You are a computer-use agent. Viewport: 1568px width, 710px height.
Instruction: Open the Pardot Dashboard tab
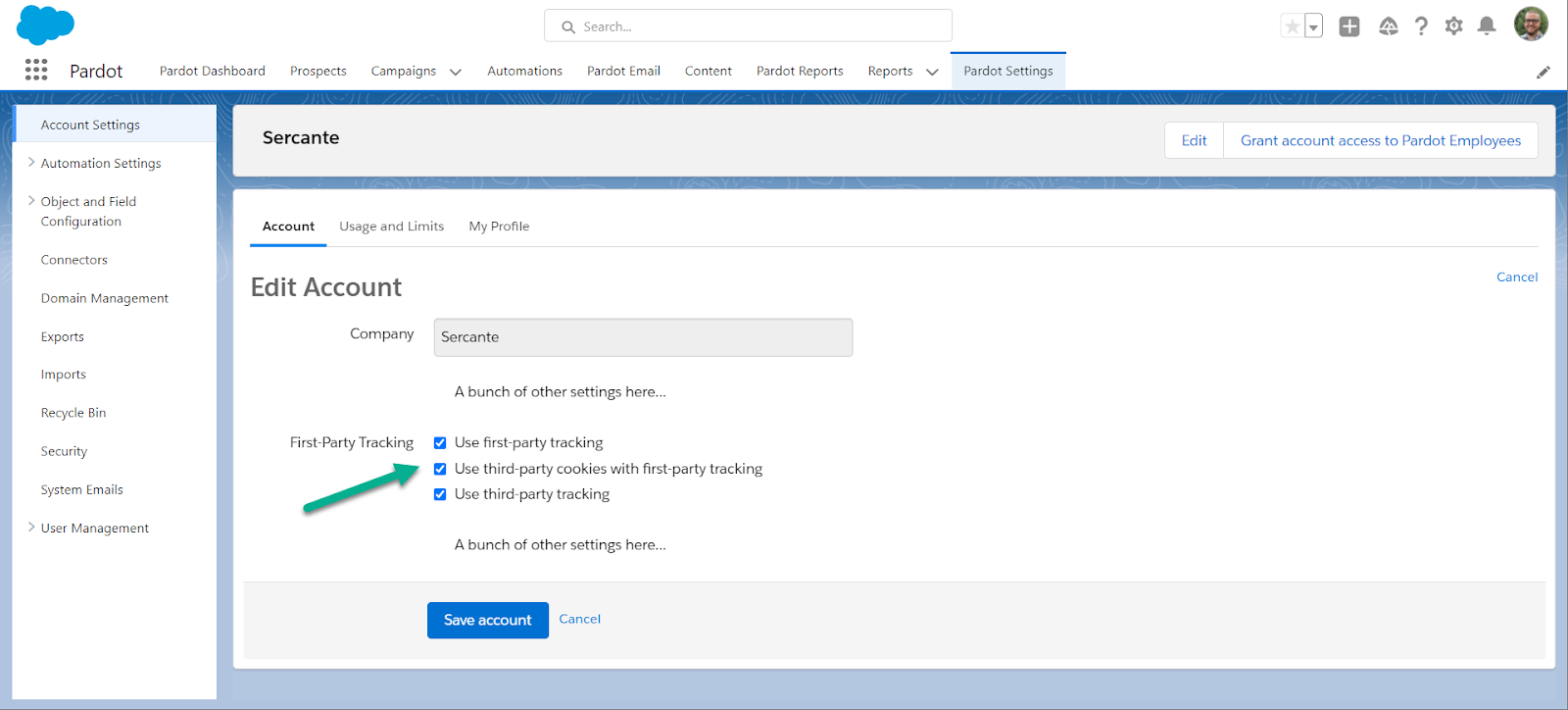pyautogui.click(x=213, y=71)
